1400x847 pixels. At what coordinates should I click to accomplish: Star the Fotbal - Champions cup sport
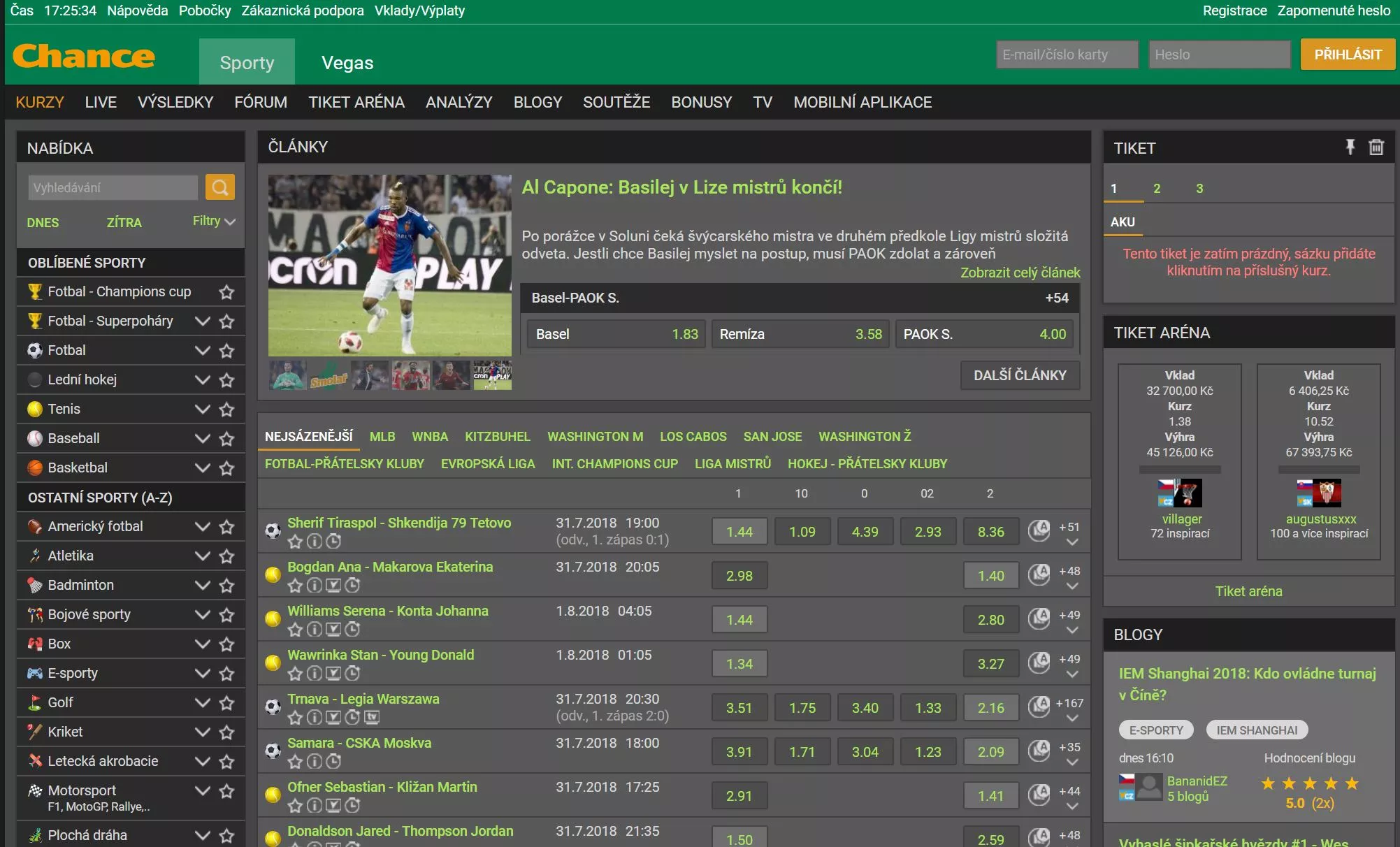point(226,292)
